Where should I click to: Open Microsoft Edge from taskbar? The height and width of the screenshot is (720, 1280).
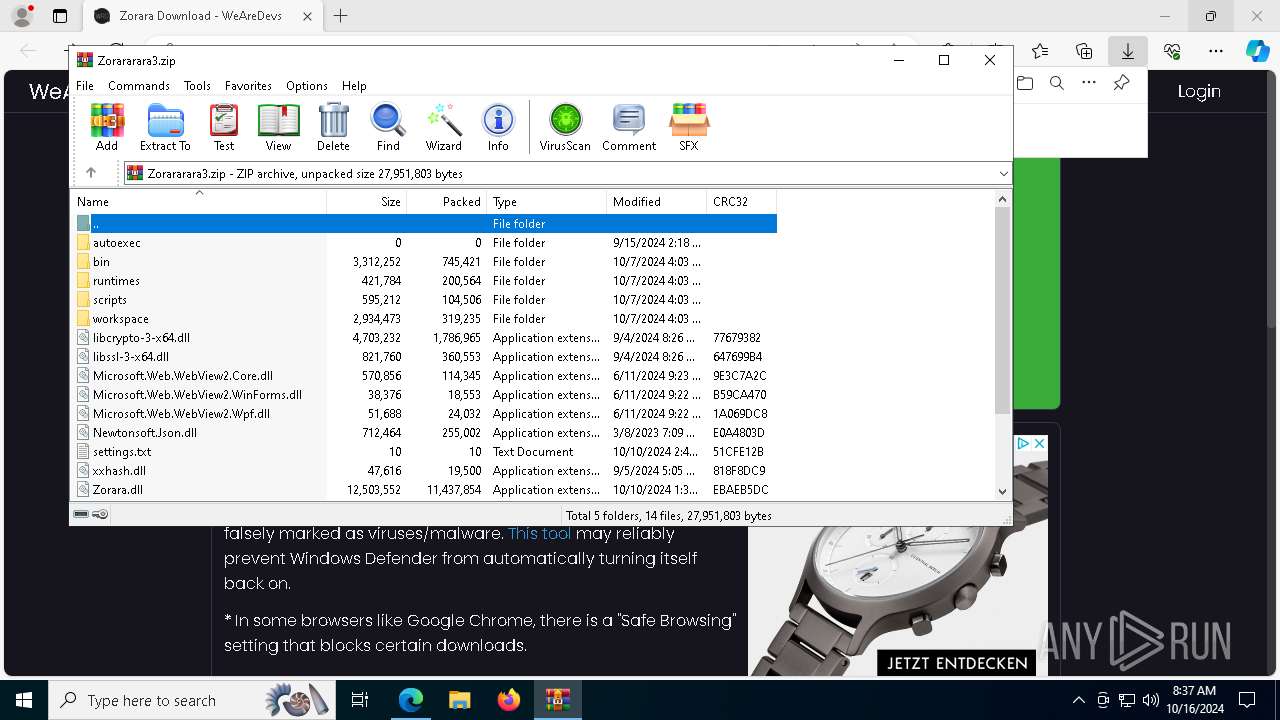pyautogui.click(x=411, y=700)
